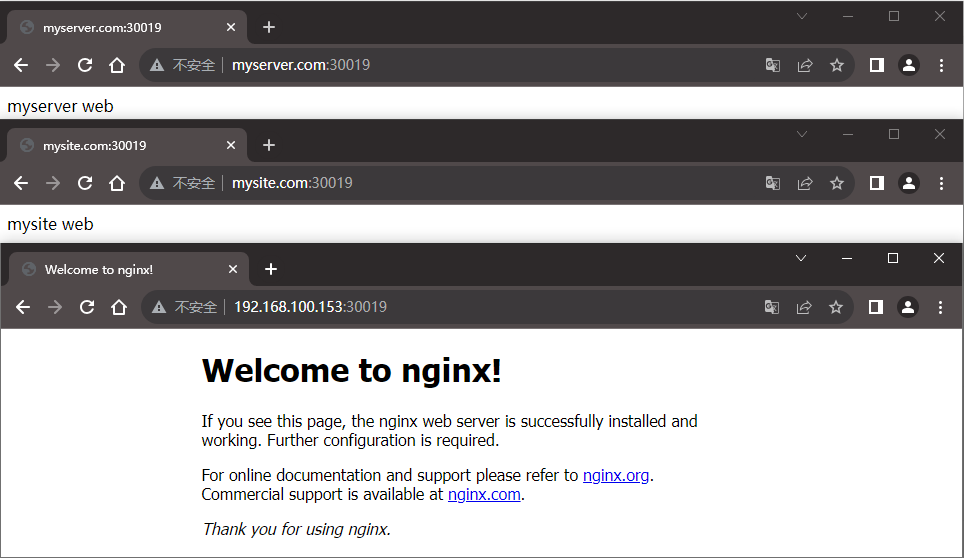Click the not-secure warning for mysite.com

click(x=183, y=183)
